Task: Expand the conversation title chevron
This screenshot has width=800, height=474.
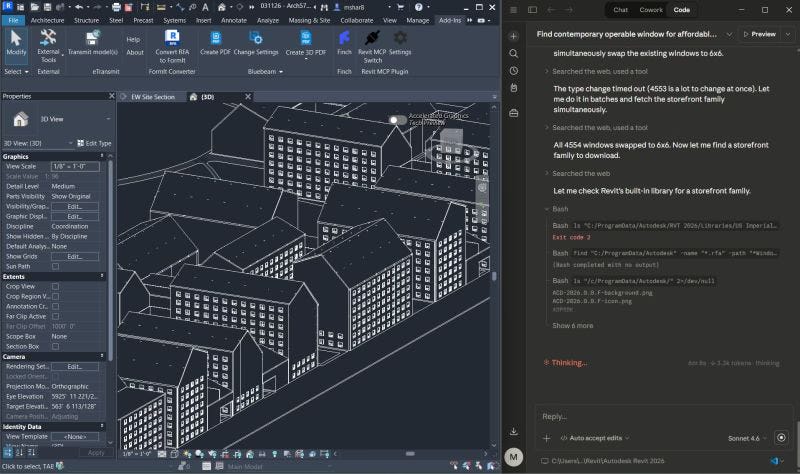Action: [x=729, y=34]
